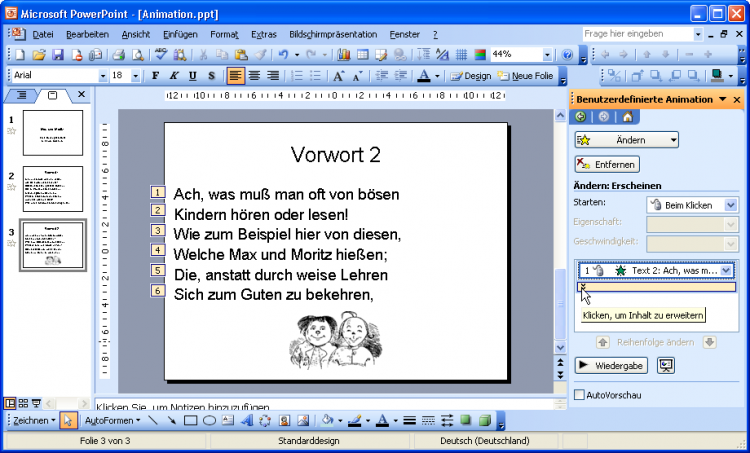Open the Einfügen menu

click(x=178, y=34)
